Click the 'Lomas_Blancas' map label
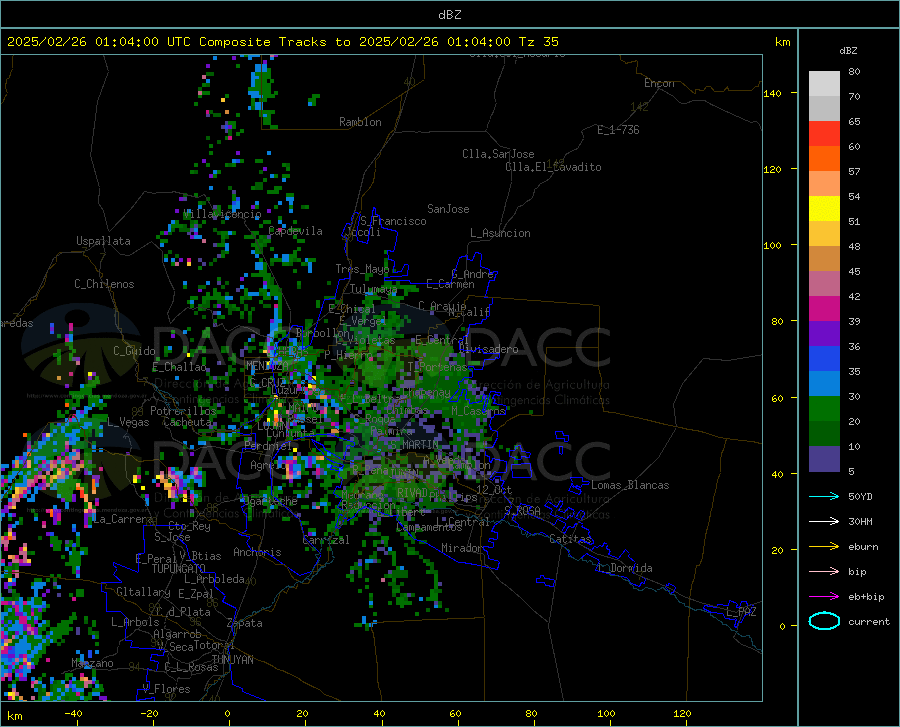This screenshot has height=727, width=900. 630,485
